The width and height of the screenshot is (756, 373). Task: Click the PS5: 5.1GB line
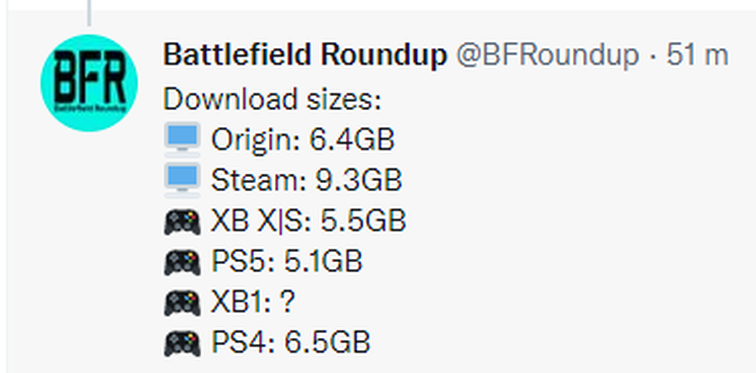pos(263,262)
